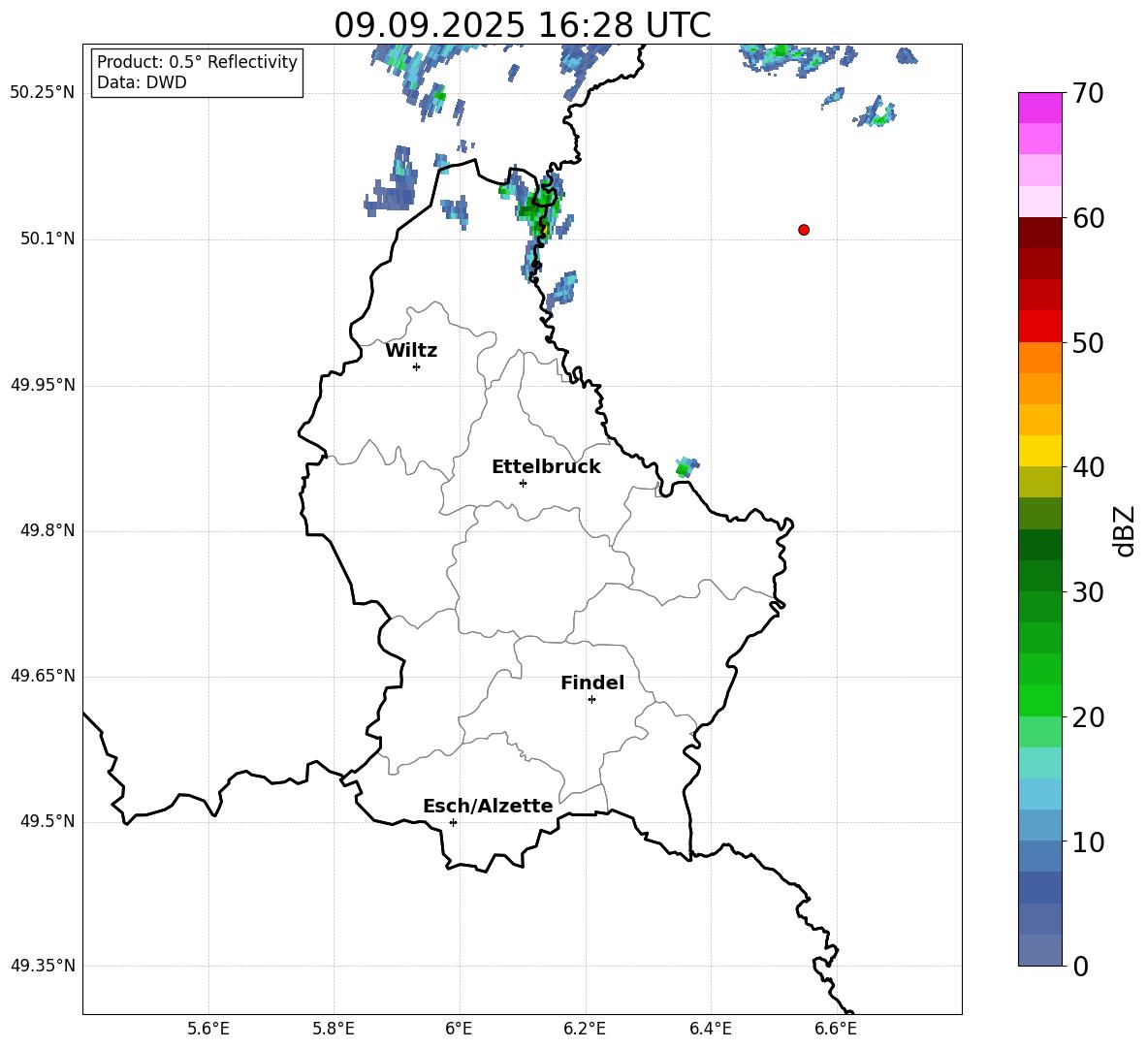1148x1048 pixels.
Task: Click the 50.25°N latitude label
Action: coord(43,93)
